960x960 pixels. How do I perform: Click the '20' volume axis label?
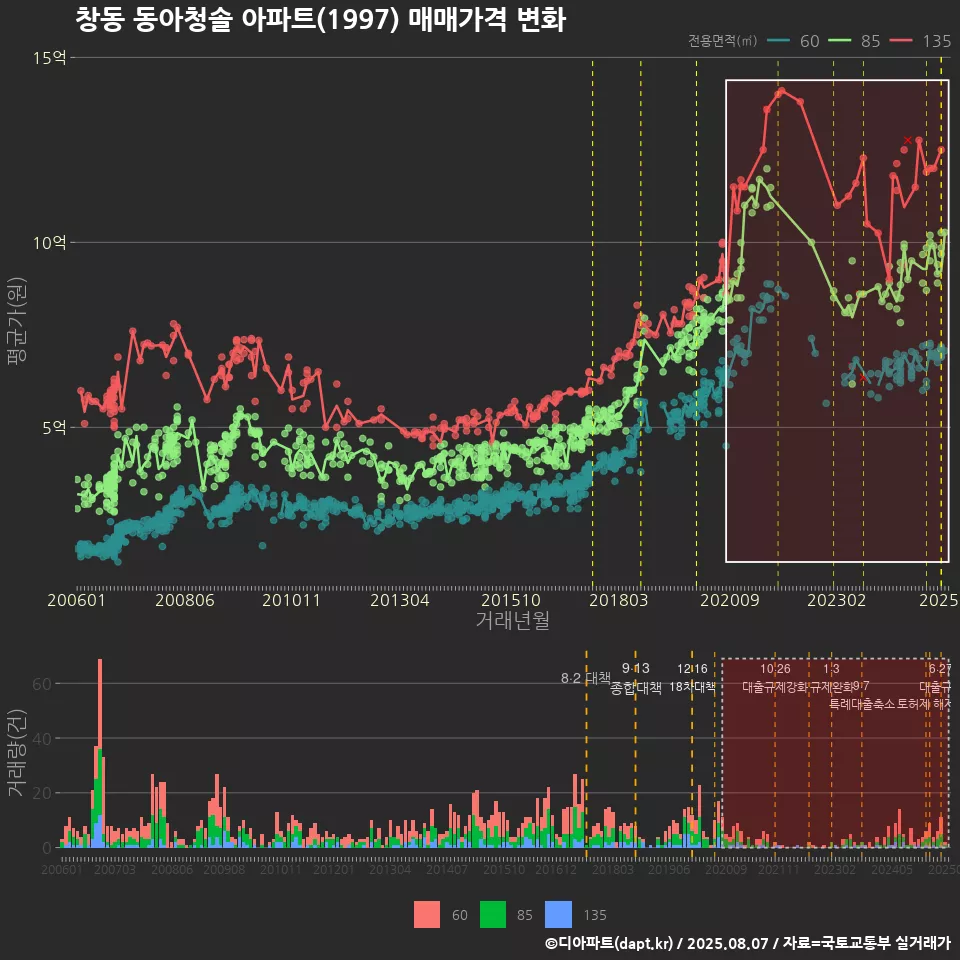click(42, 793)
